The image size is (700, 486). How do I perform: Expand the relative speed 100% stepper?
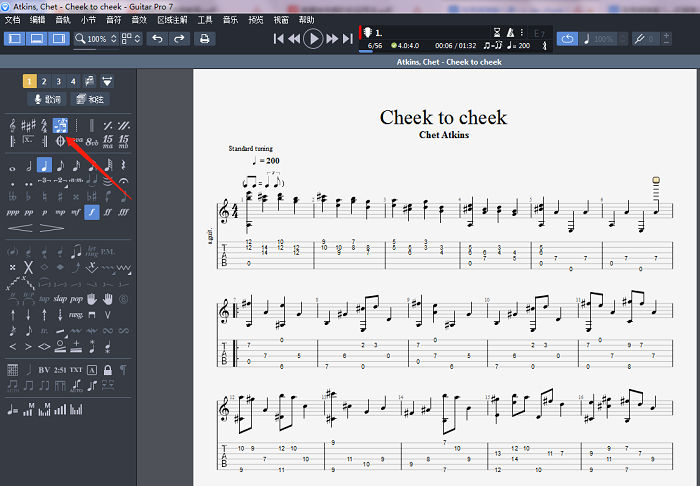[x=622, y=39]
